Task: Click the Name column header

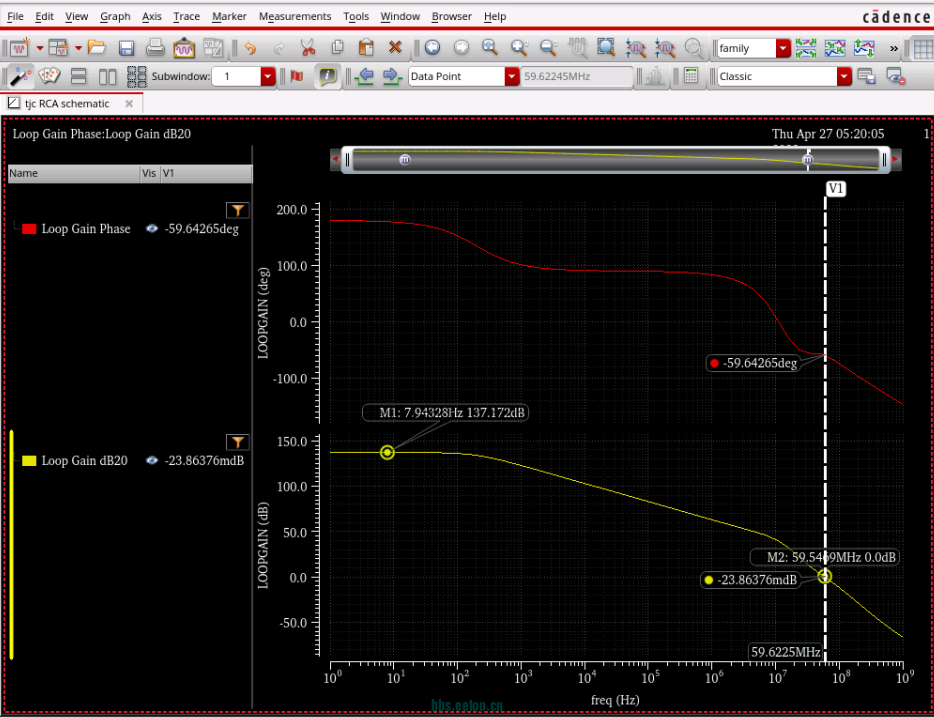Action: [x=73, y=174]
